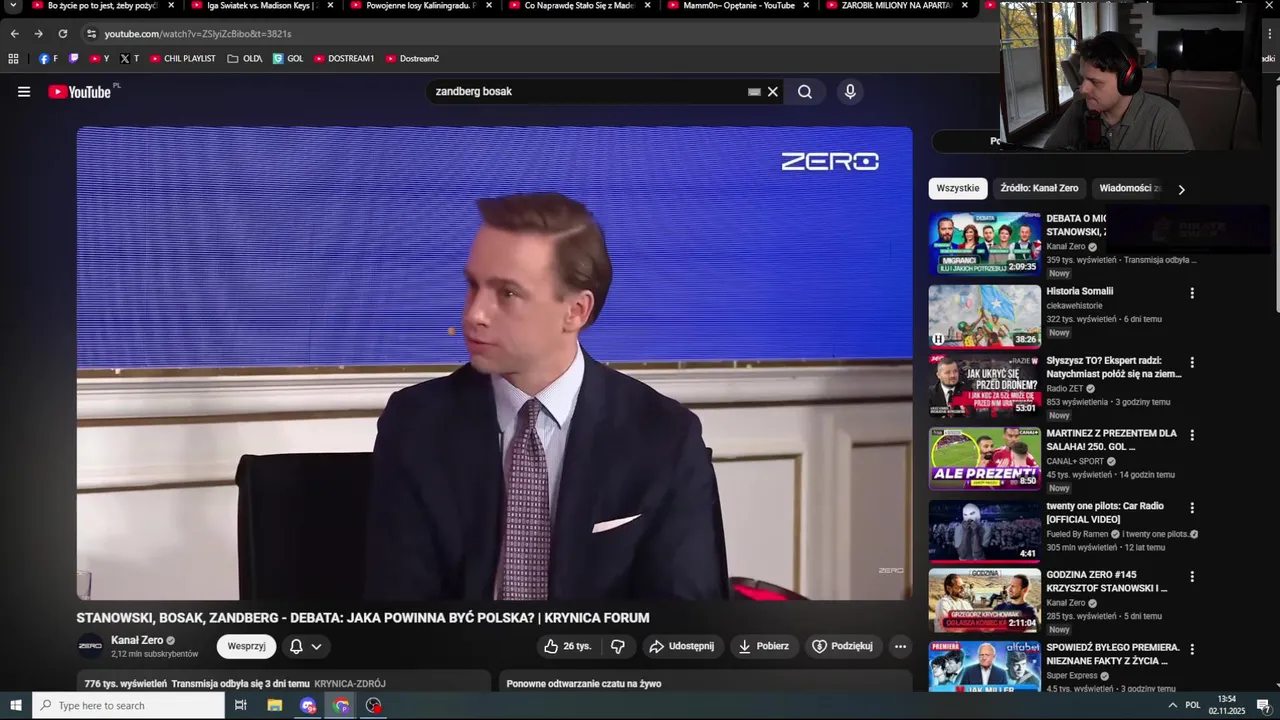Close the 'ZAROBIŁ MILIONY' tab

[x=965, y=5]
